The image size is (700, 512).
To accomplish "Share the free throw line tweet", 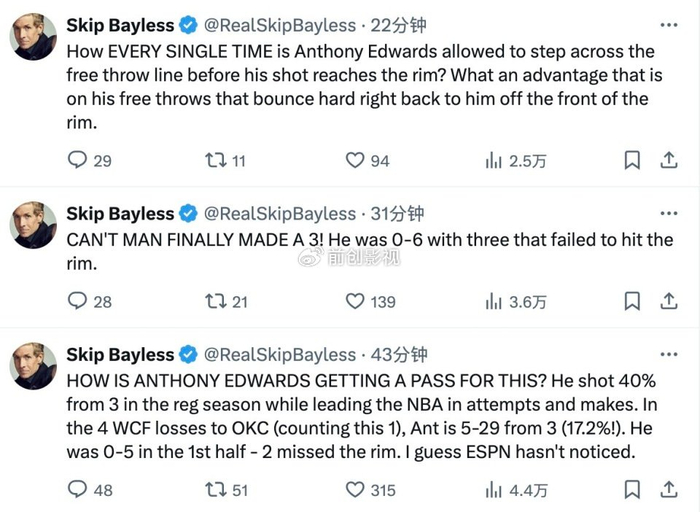I will coord(668,160).
